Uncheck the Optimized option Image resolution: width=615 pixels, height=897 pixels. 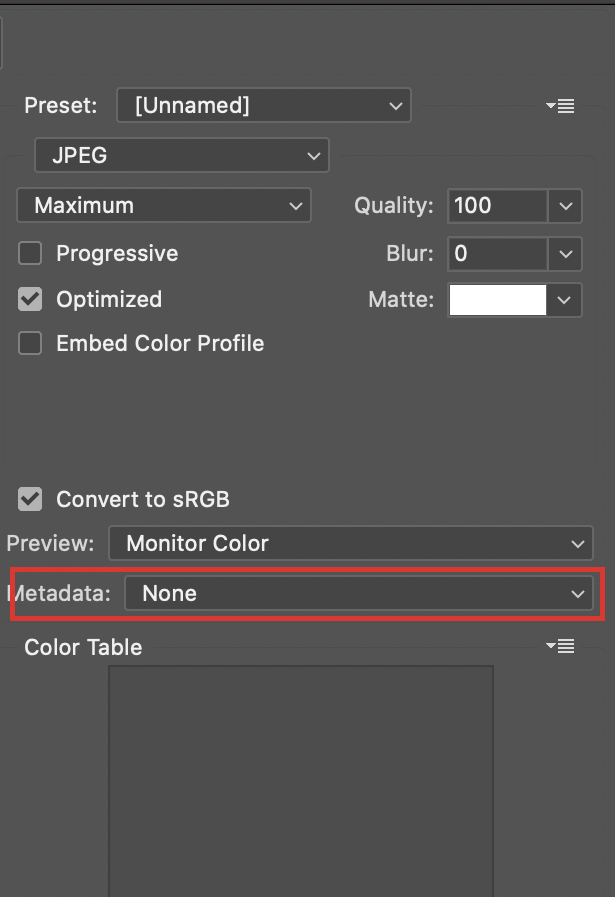coord(30,299)
